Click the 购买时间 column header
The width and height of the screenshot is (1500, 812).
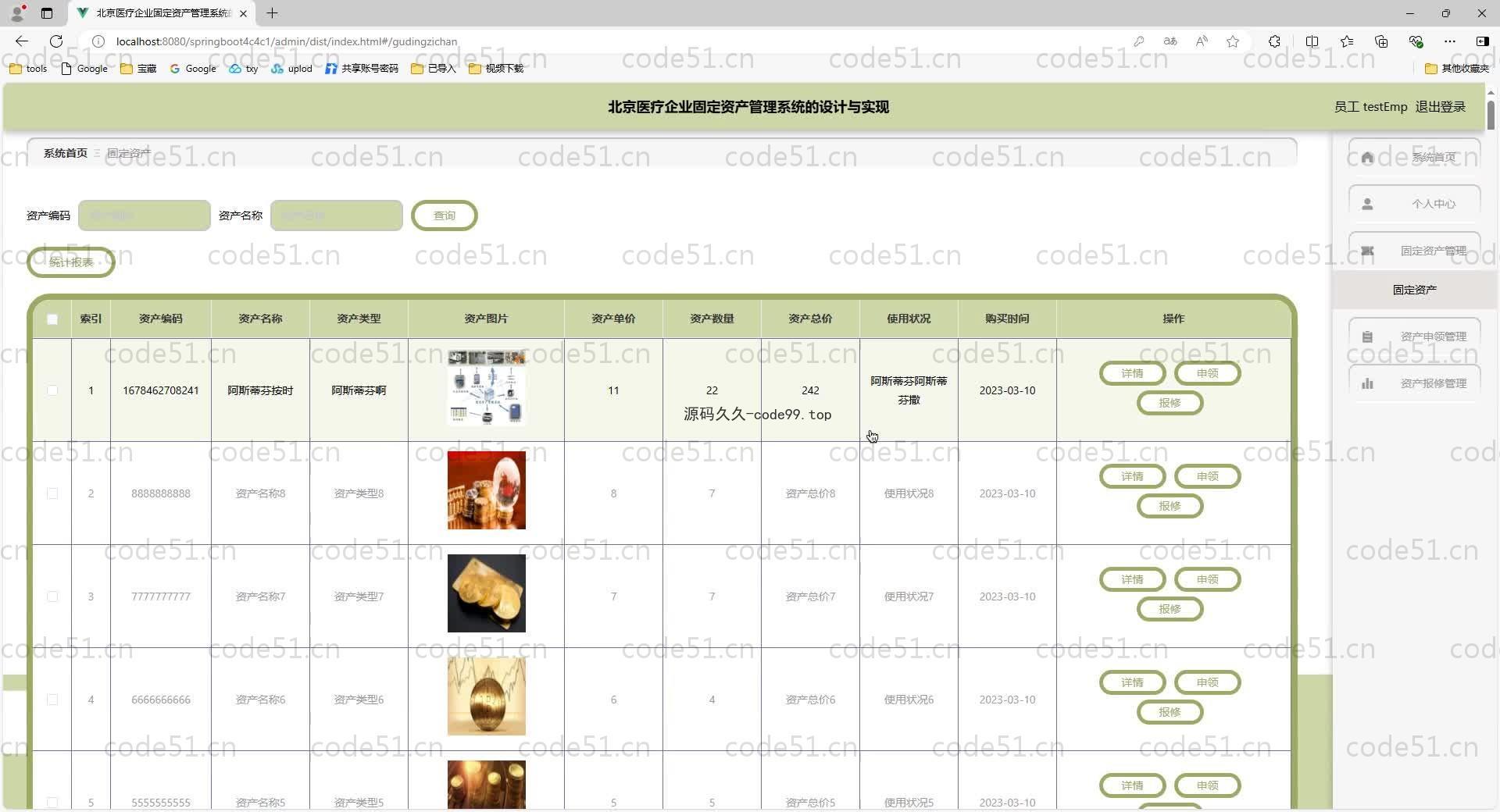coord(1007,319)
